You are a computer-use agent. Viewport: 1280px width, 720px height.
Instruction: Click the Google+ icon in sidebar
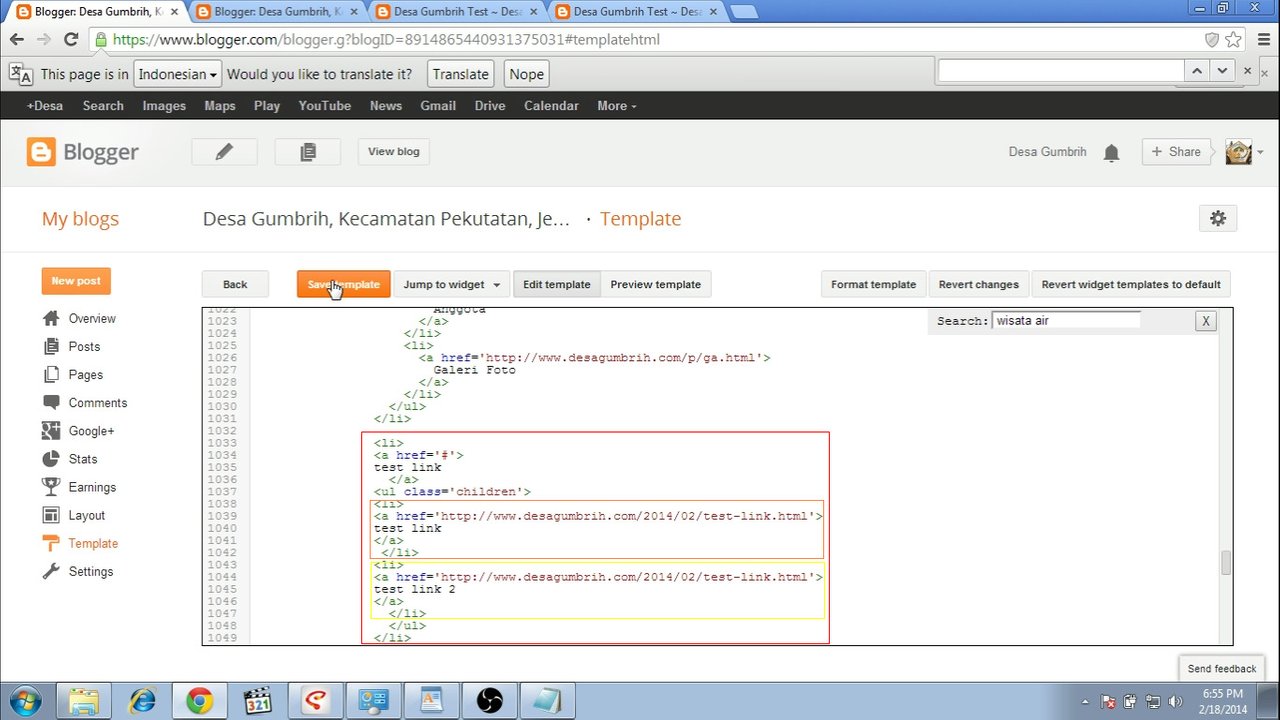coord(51,431)
